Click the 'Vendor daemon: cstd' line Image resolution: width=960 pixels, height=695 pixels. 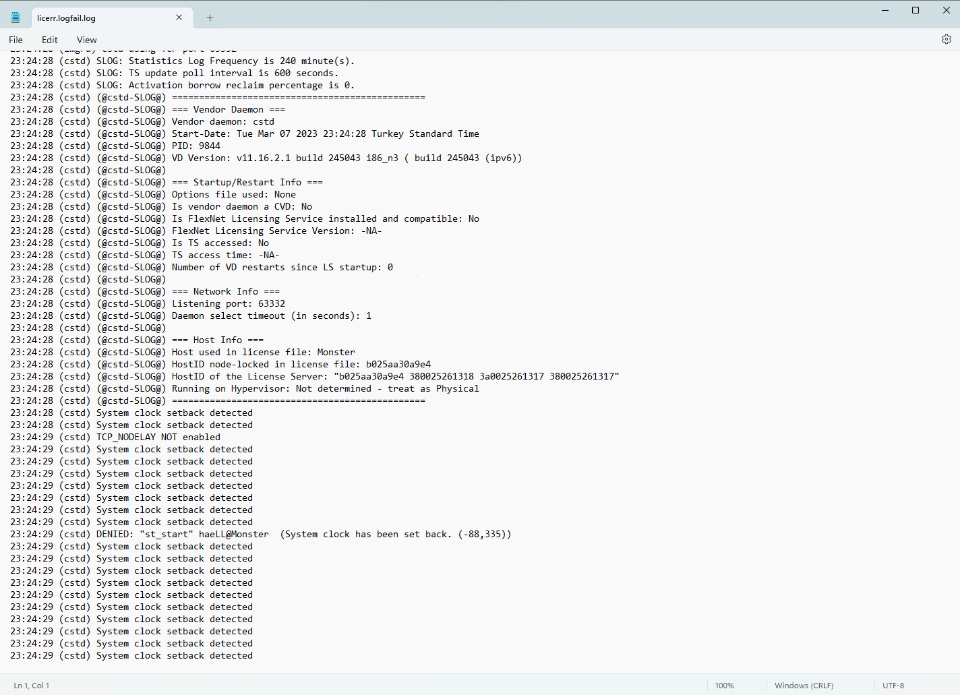[x=142, y=121]
